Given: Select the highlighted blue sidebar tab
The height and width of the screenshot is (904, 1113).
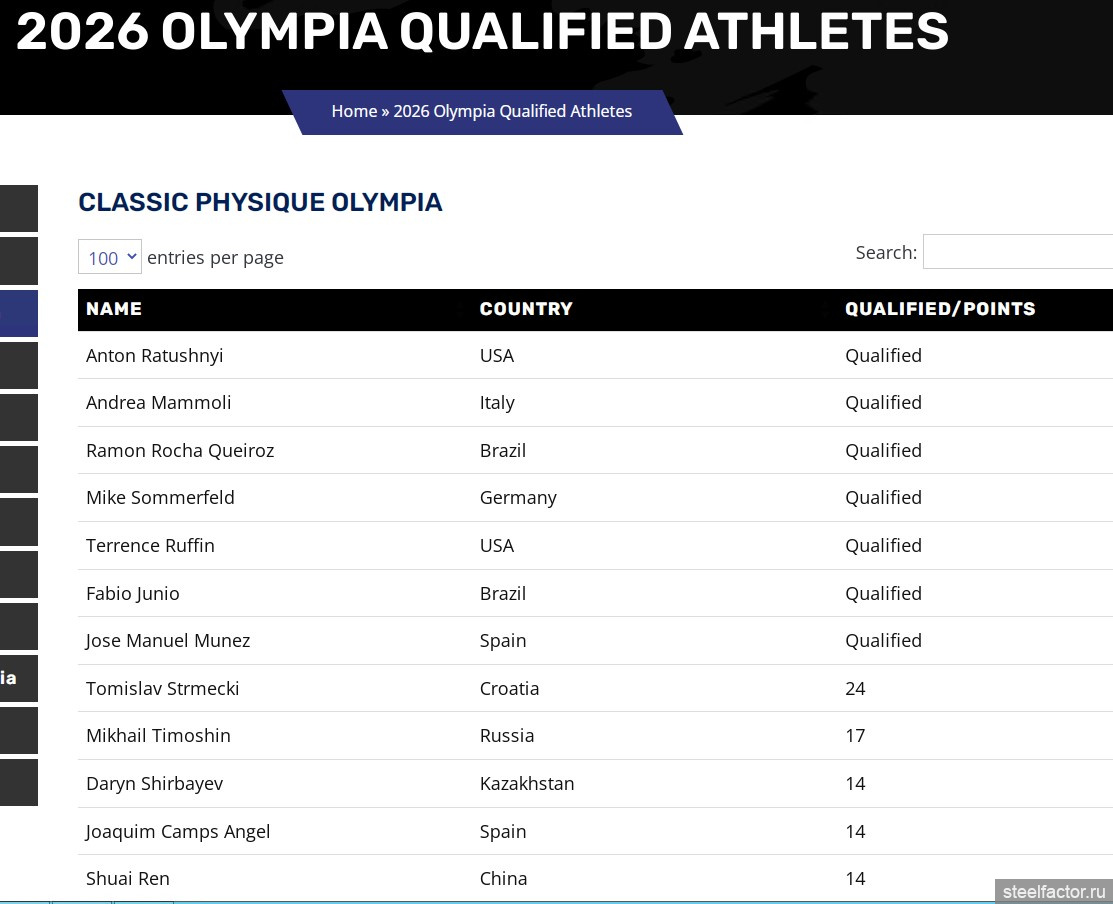Looking at the screenshot, I should (19, 313).
